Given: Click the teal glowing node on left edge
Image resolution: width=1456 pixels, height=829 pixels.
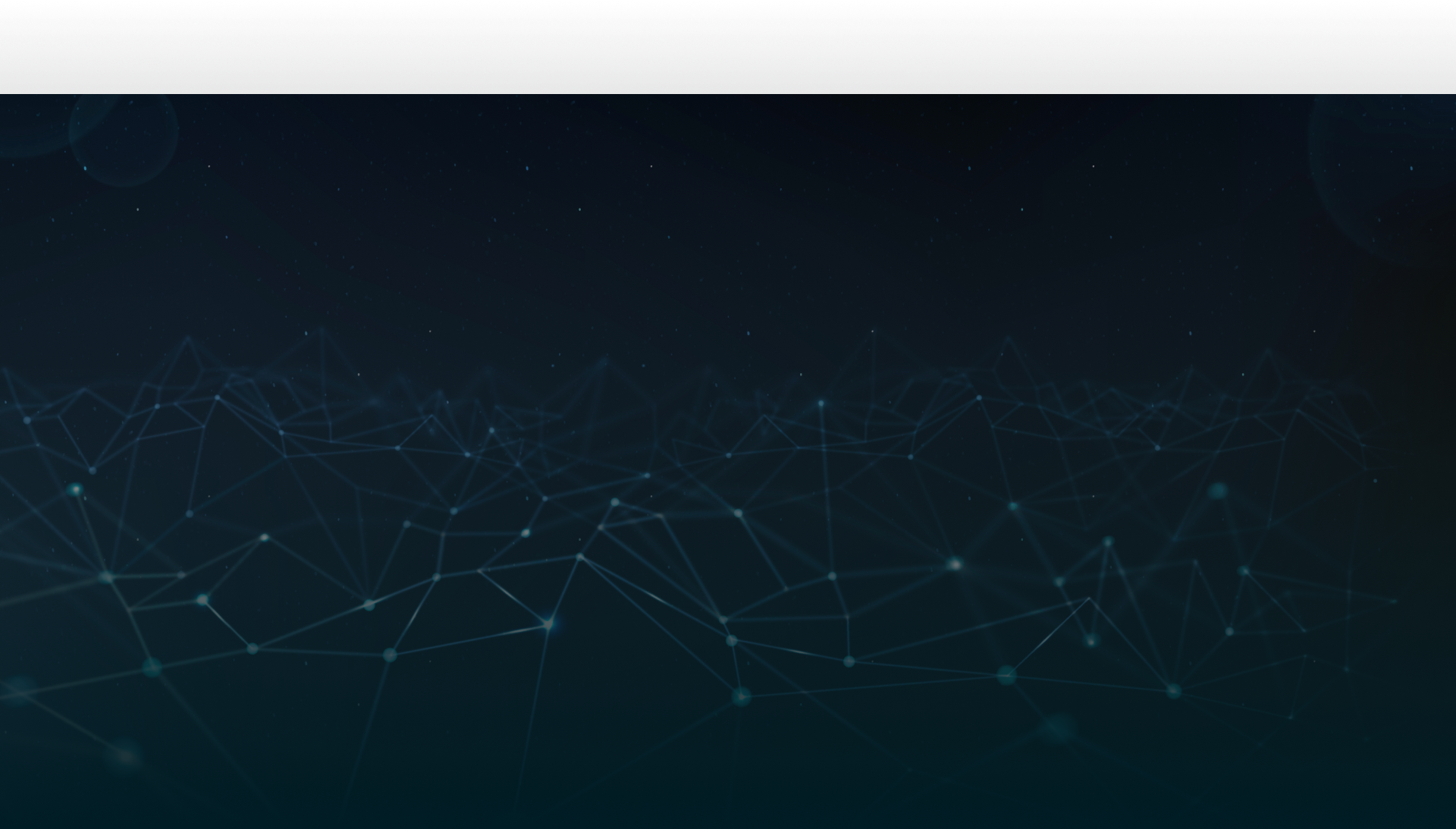Looking at the screenshot, I should coord(75,489).
